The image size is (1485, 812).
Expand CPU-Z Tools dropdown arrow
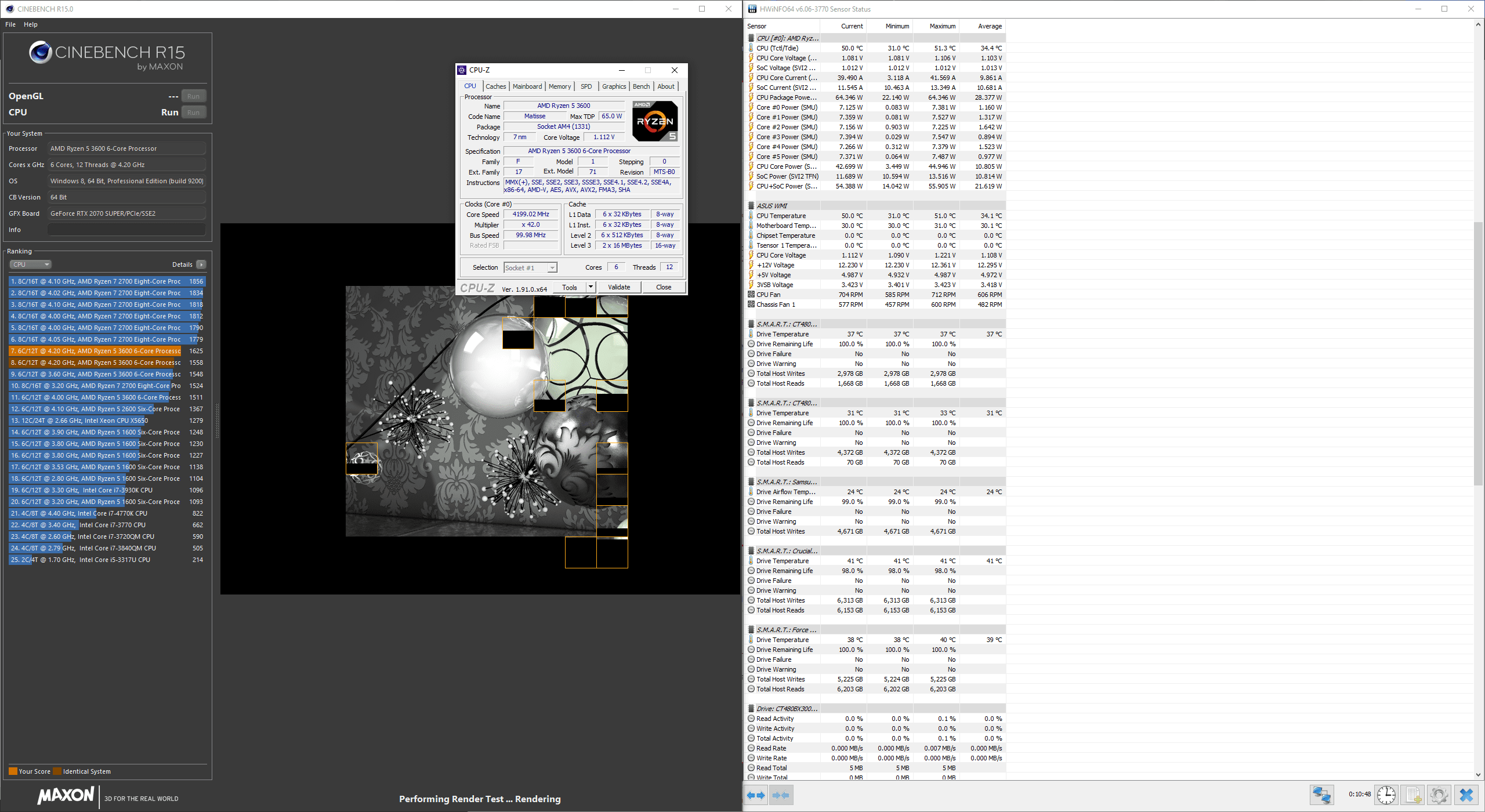point(591,287)
